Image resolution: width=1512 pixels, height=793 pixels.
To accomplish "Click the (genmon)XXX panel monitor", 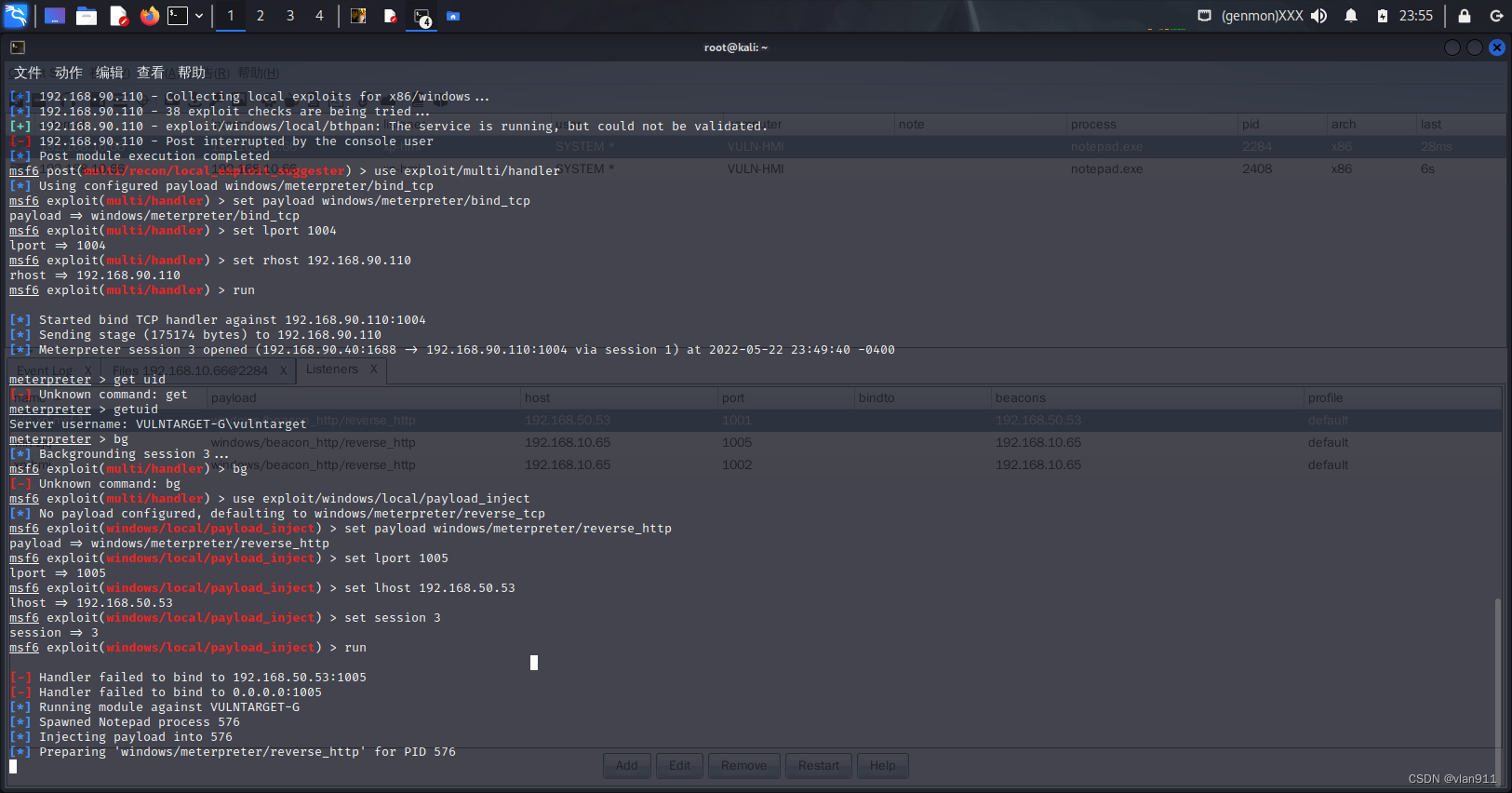I will [x=1262, y=16].
